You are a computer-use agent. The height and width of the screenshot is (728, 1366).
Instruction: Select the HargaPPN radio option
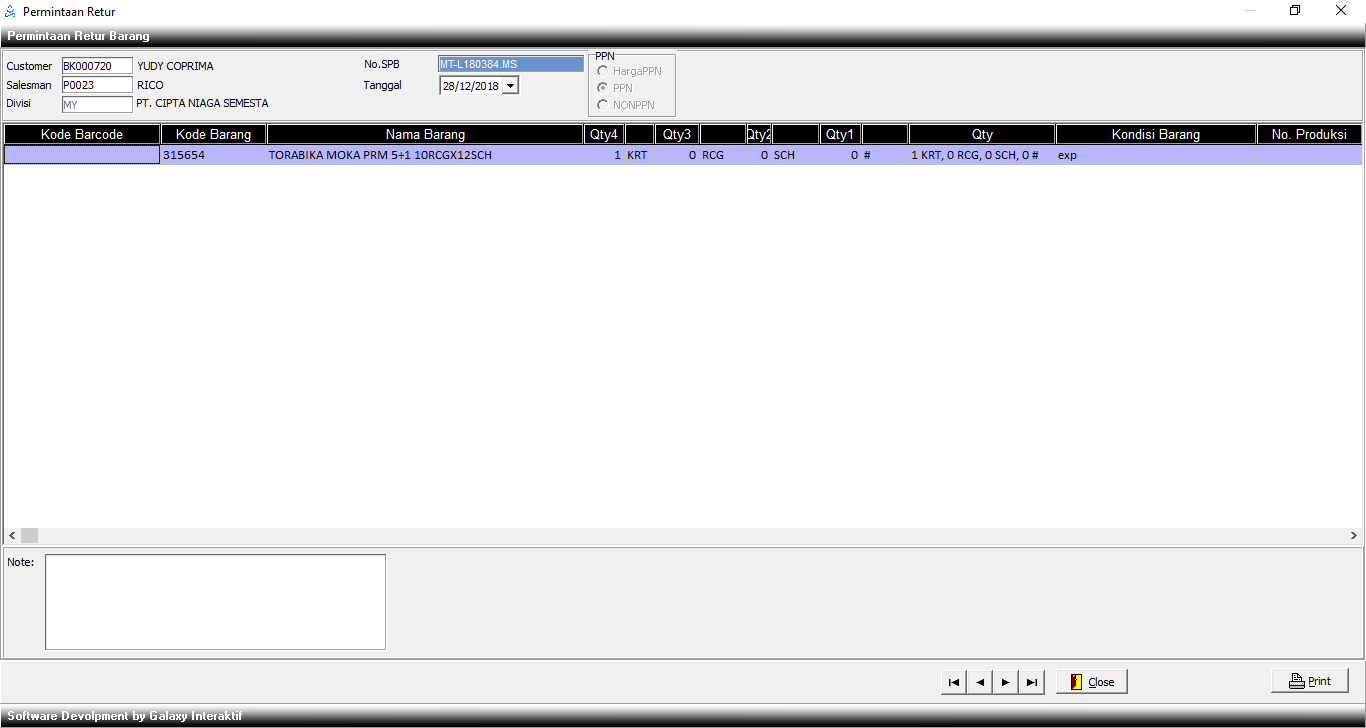tap(603, 71)
